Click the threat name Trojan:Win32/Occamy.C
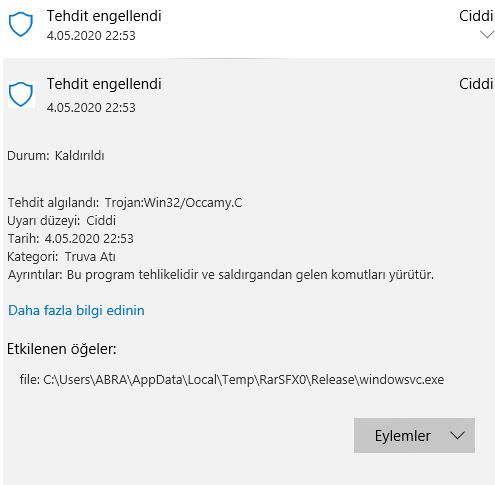 tap(173, 203)
